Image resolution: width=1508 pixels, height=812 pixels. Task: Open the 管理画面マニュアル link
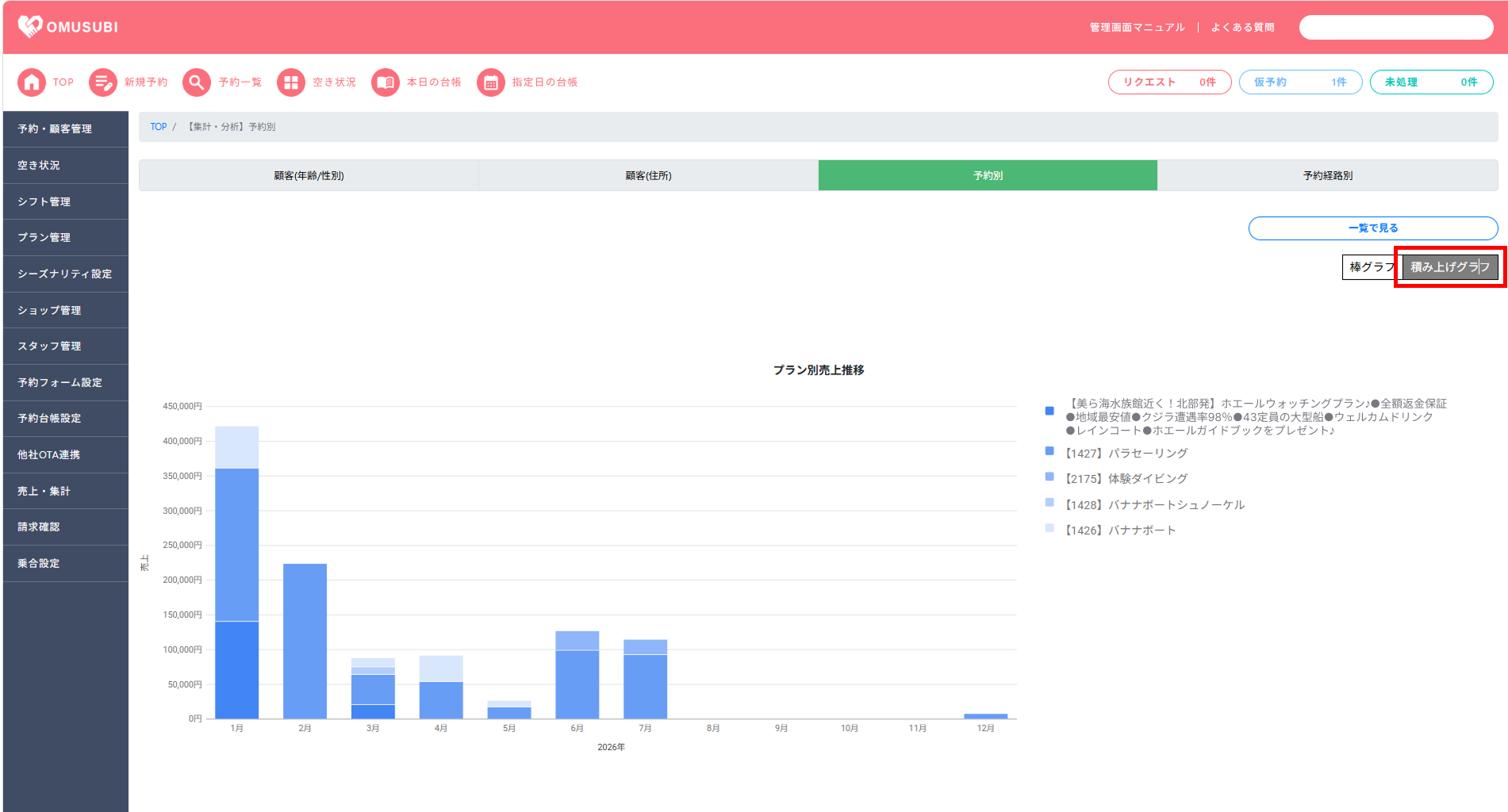[1137, 27]
